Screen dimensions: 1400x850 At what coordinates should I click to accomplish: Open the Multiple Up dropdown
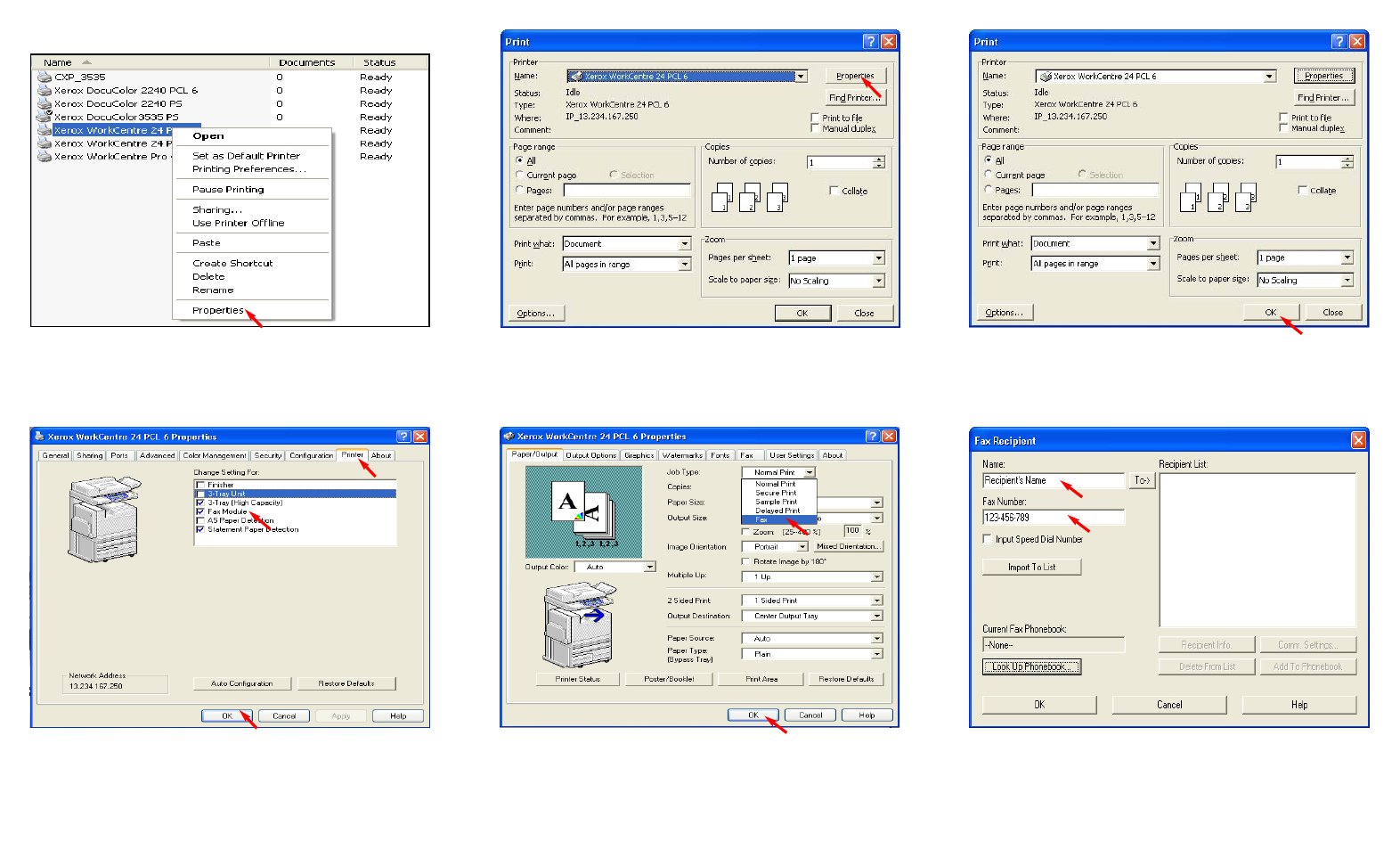(877, 577)
